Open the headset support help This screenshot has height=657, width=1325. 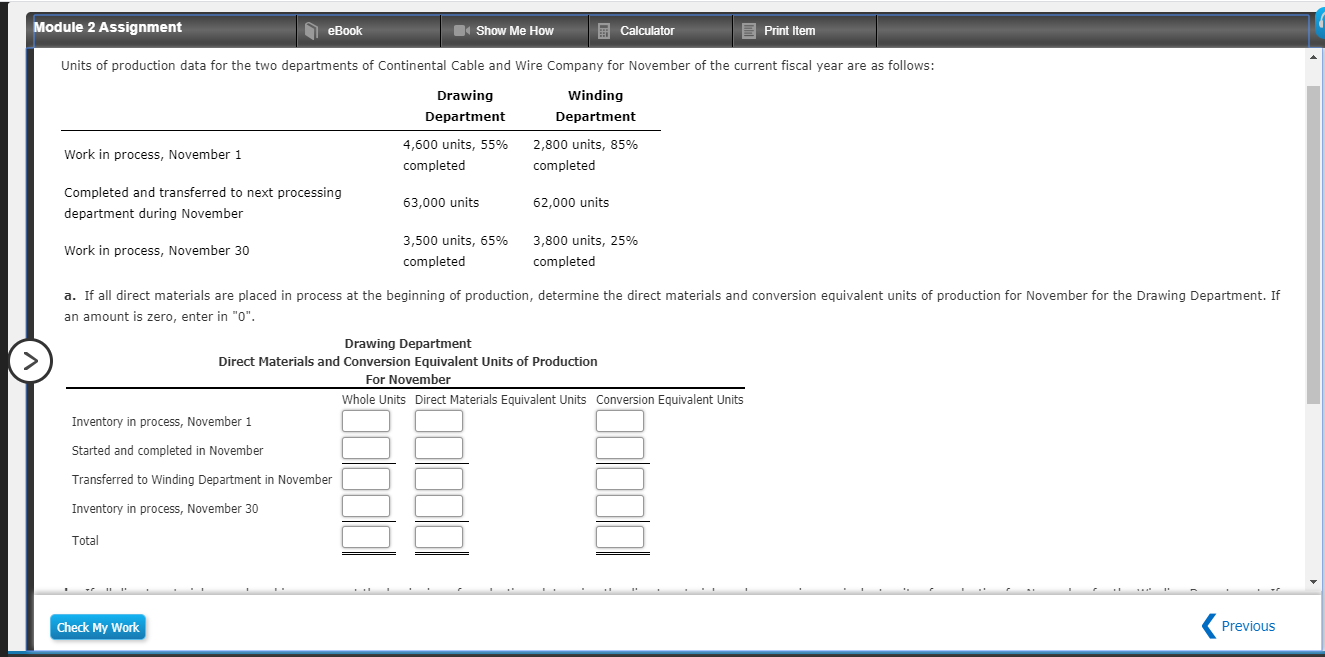click(1318, 20)
